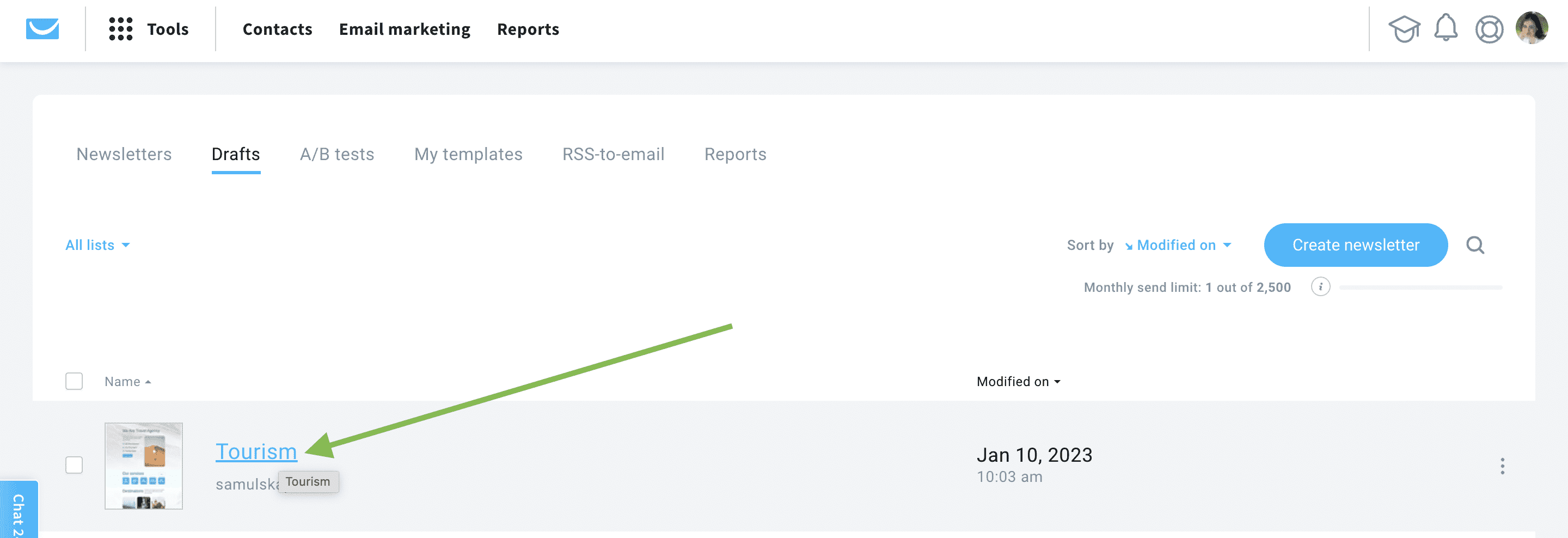This screenshot has width=1568, height=538.
Task: Click the lifebuoy help icon
Action: (x=1489, y=29)
